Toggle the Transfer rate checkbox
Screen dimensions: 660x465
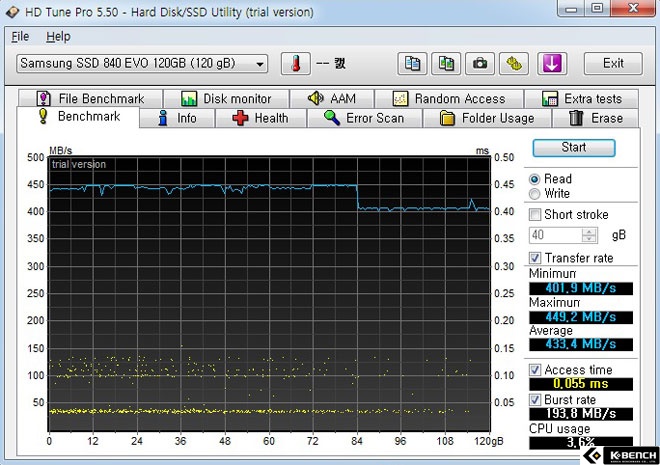click(x=535, y=258)
